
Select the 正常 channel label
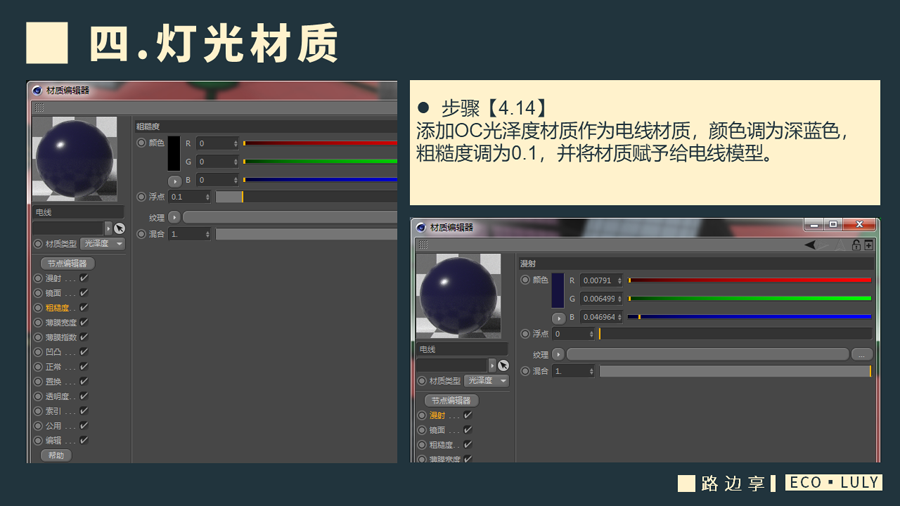tap(53, 367)
